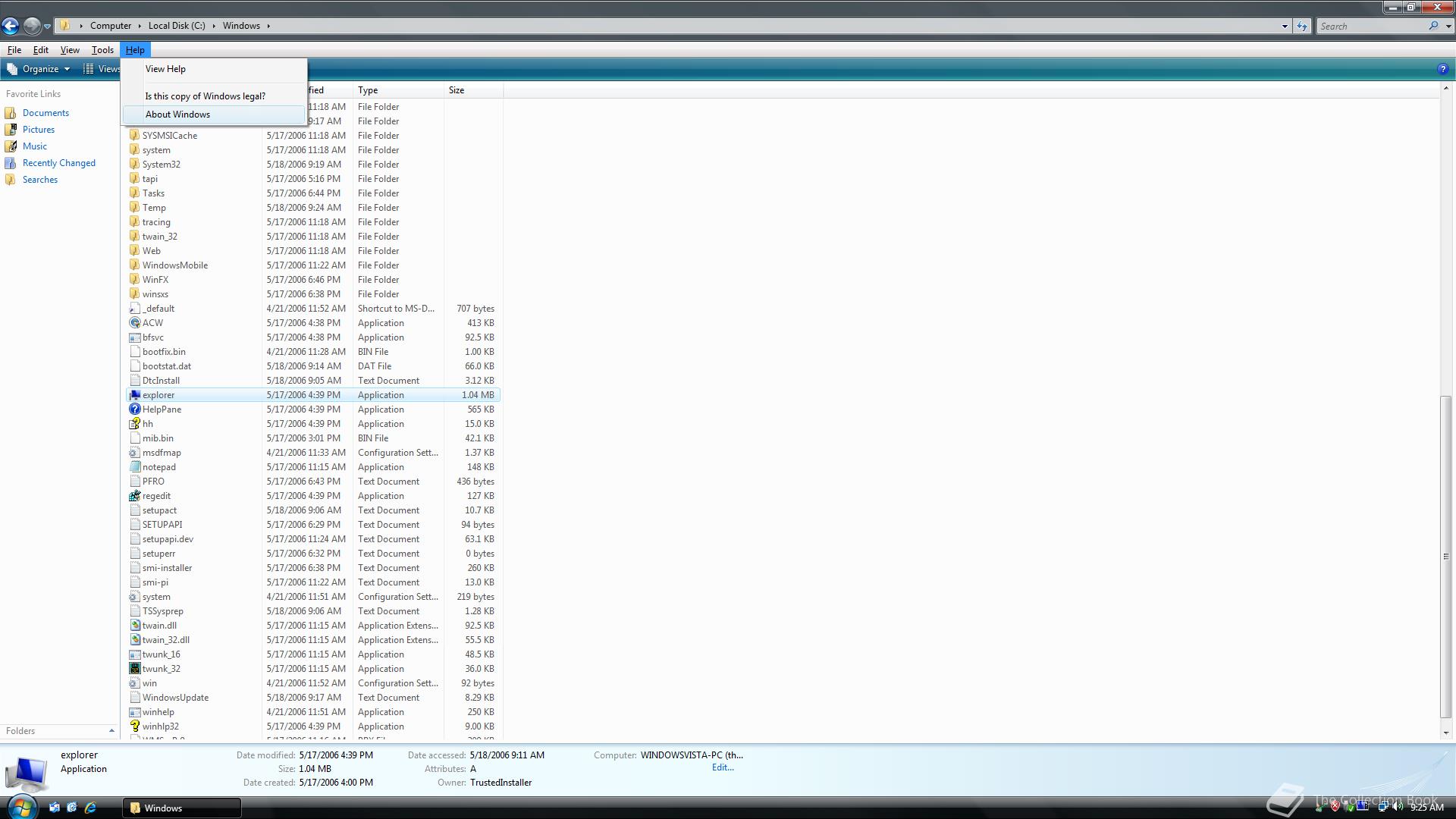Open the Tools menu
This screenshot has width=1456, height=819.
point(102,50)
